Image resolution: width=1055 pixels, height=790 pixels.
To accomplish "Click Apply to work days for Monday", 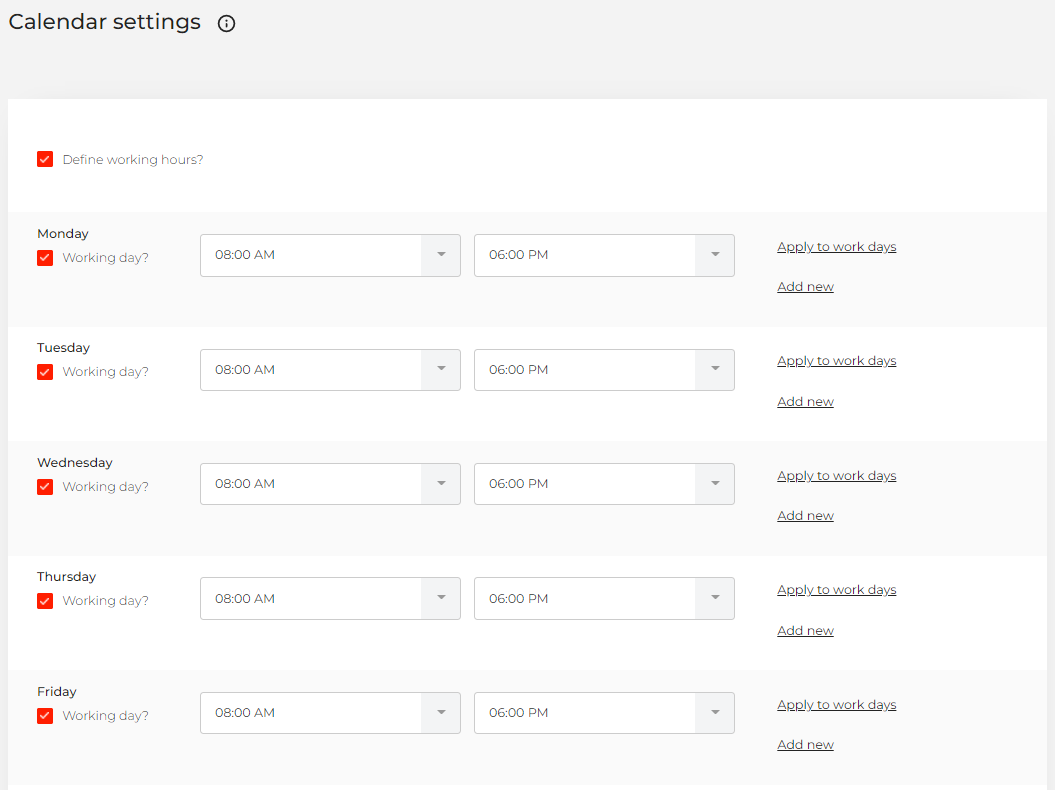I will point(836,246).
